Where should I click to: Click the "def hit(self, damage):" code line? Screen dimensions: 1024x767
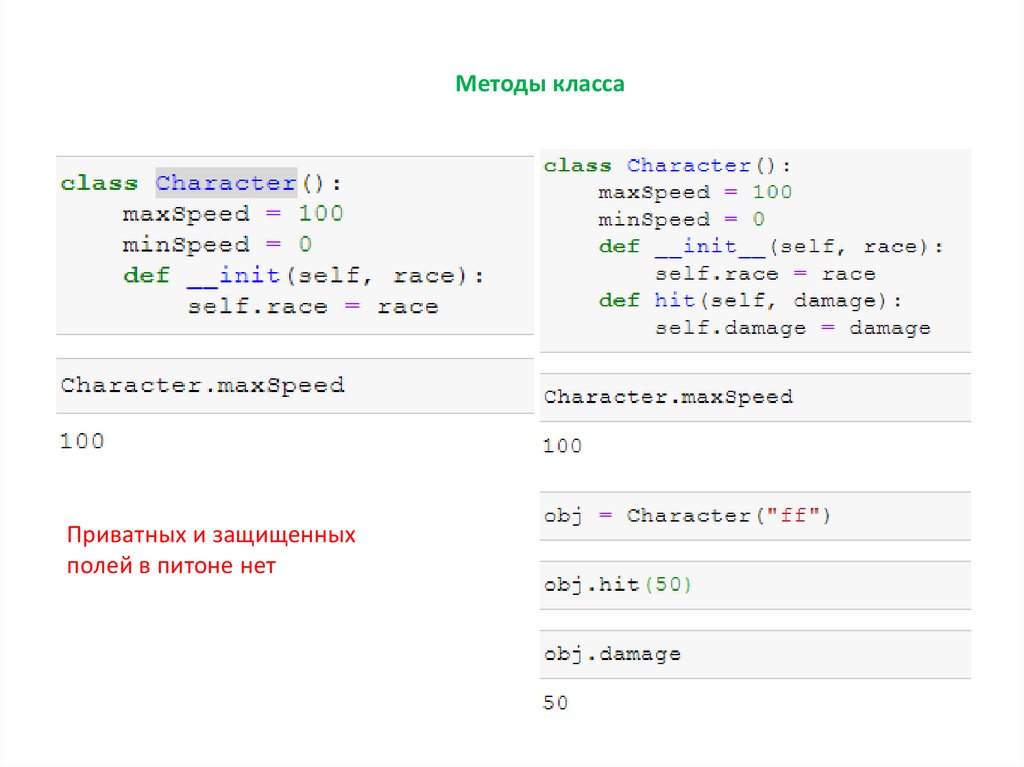click(x=750, y=301)
